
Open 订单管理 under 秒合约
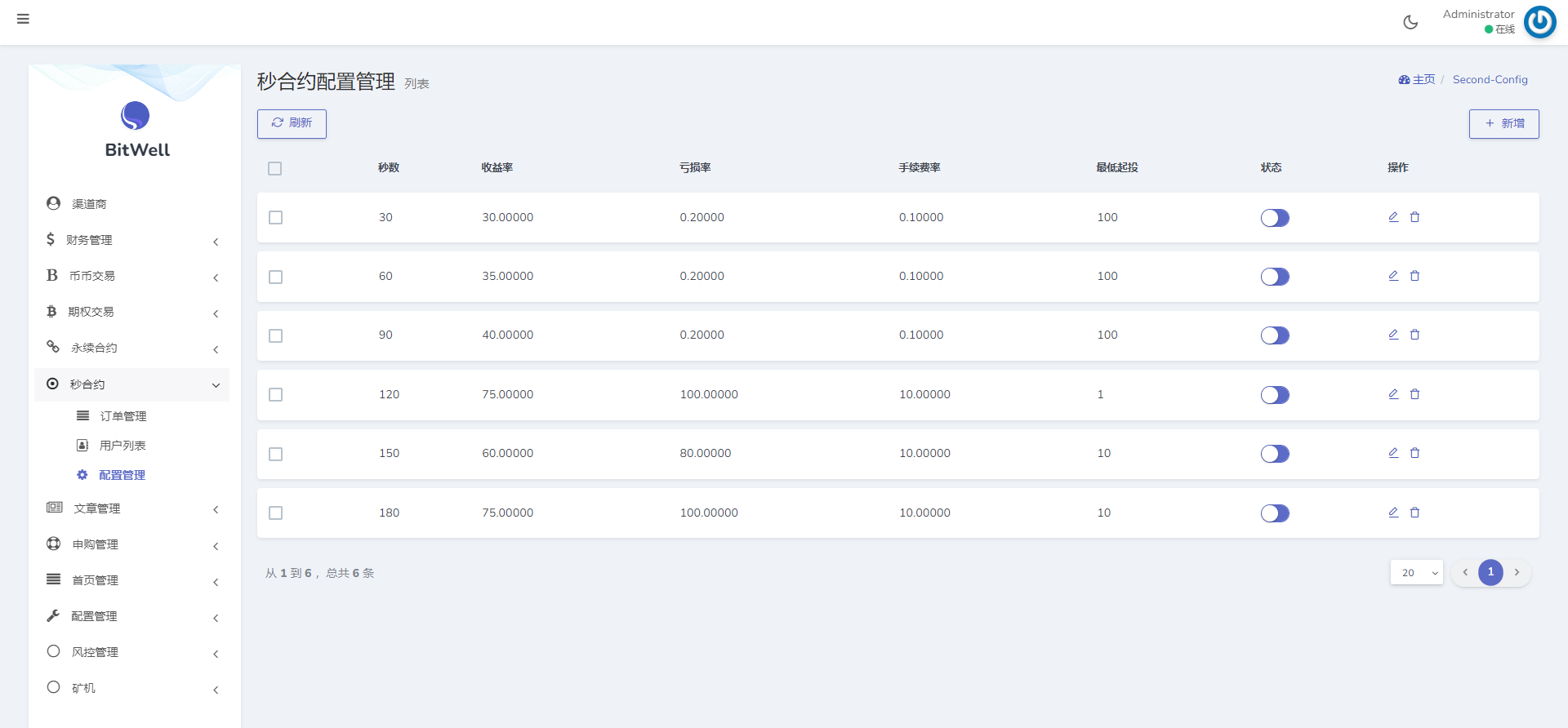pyautogui.click(x=122, y=416)
